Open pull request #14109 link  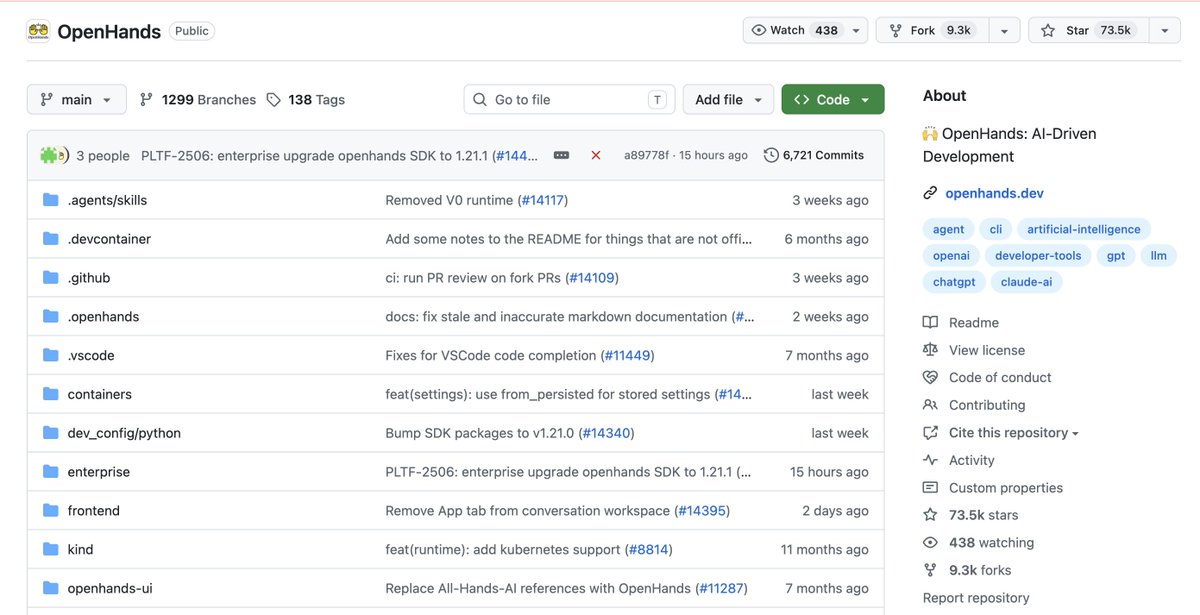pos(593,278)
